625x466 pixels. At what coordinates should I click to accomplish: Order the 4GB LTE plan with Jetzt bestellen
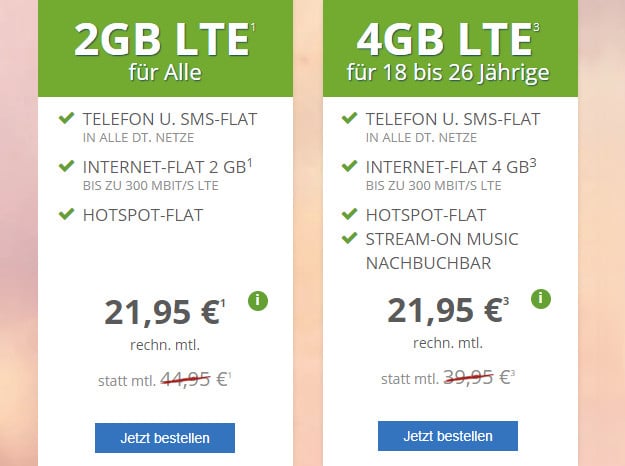[448, 436]
